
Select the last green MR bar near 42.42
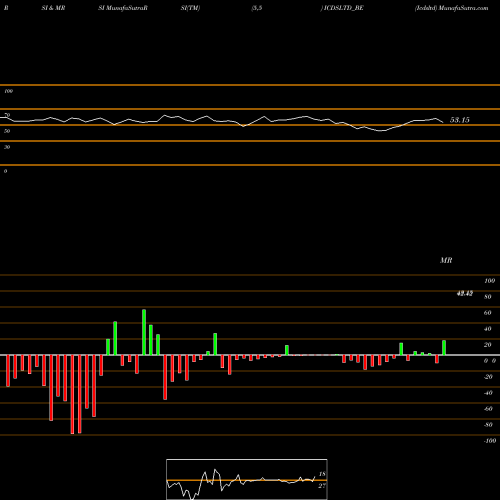(x=444, y=348)
